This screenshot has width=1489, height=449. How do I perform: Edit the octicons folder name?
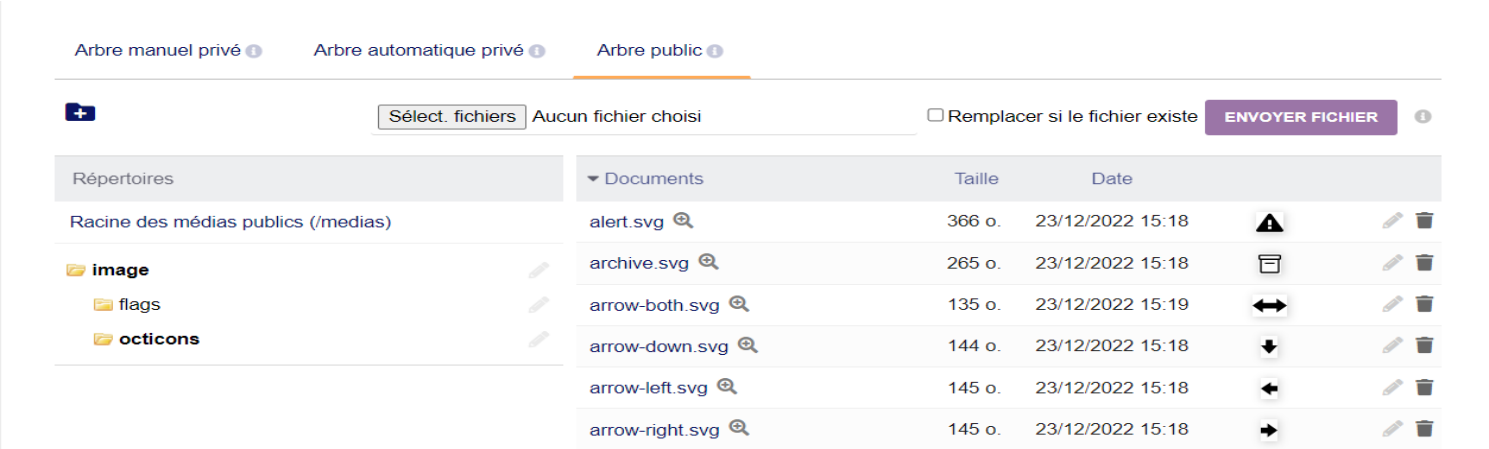[539, 339]
